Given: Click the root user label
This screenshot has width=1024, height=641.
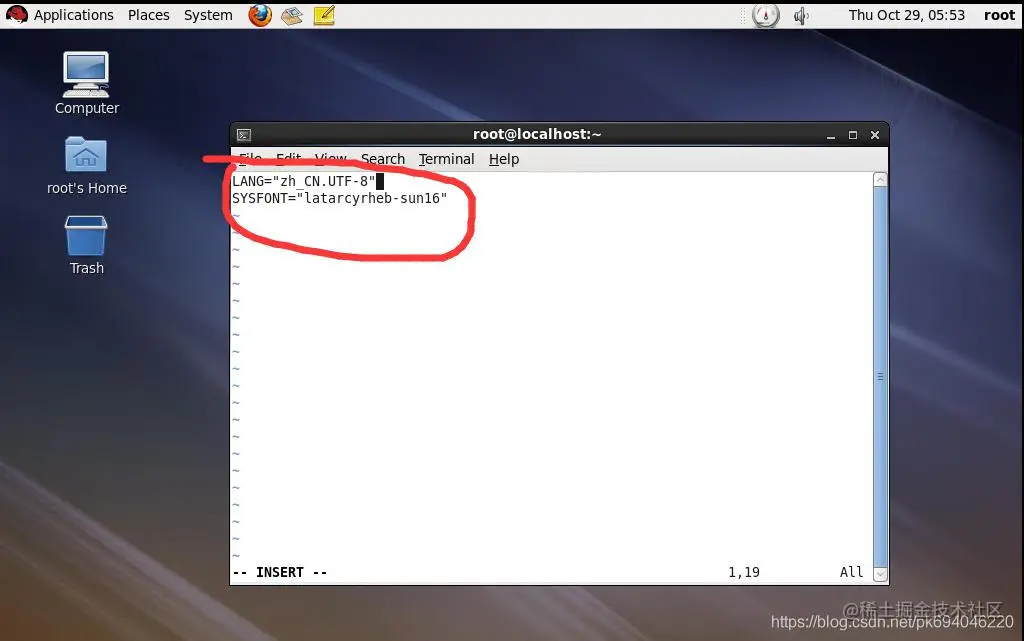Looking at the screenshot, I should pyautogui.click(x=999, y=15).
